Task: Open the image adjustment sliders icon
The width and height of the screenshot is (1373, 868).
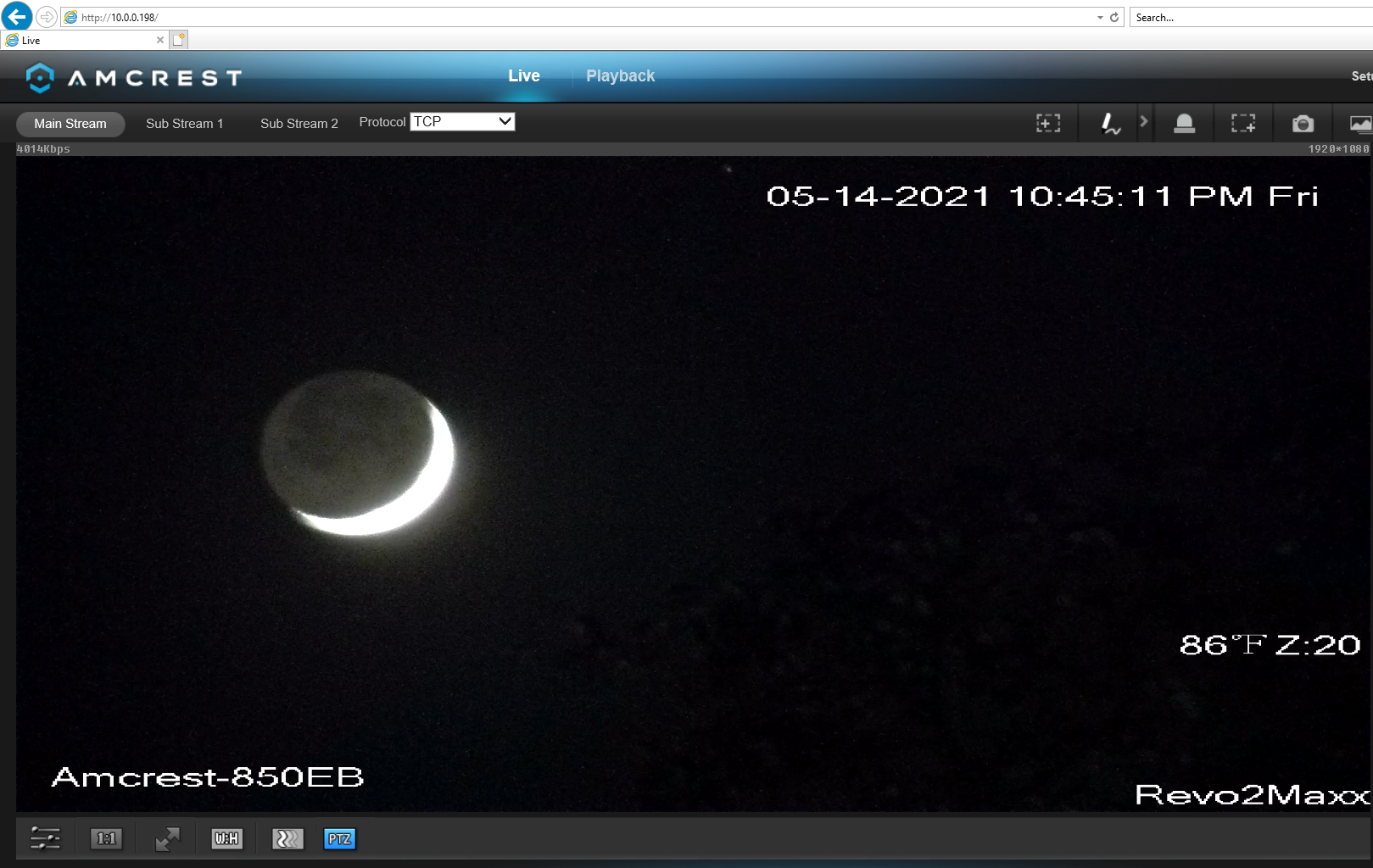Action: [45, 838]
